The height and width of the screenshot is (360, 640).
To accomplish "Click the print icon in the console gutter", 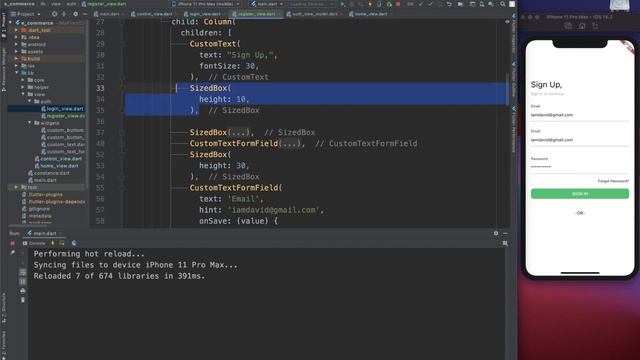I will coord(22,291).
